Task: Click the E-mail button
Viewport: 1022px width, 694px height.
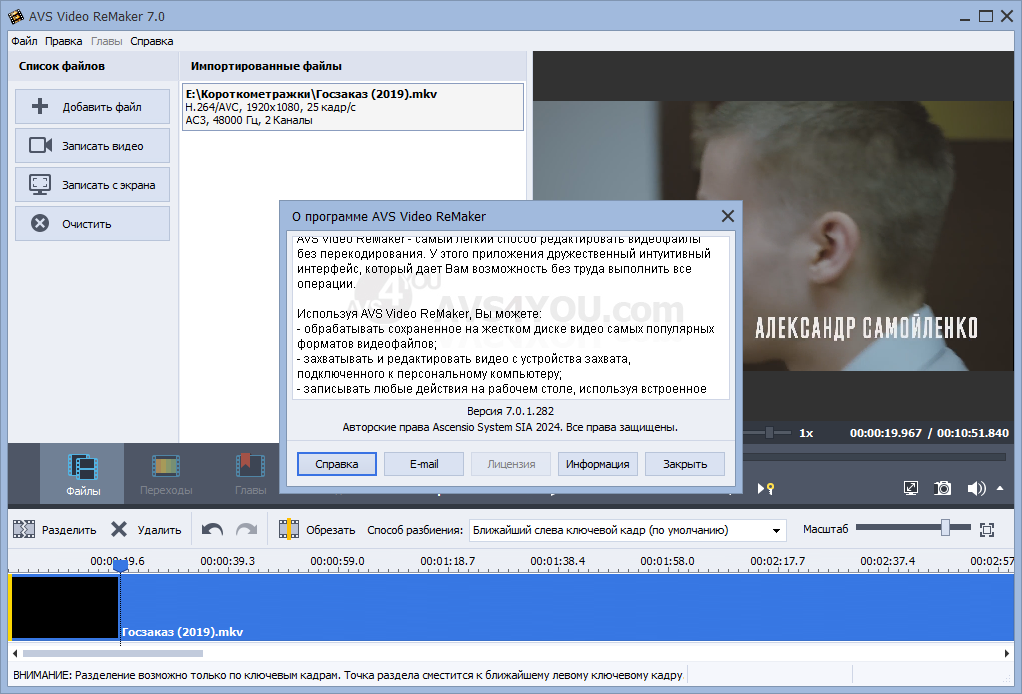Action: coord(424,464)
